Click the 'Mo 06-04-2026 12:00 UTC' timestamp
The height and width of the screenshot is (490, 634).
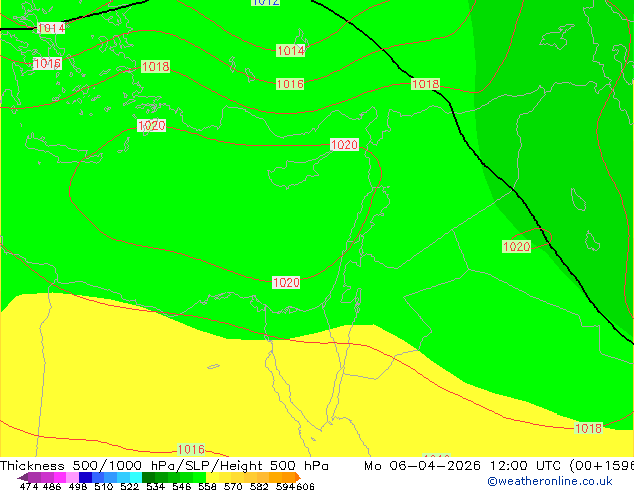[463, 466]
